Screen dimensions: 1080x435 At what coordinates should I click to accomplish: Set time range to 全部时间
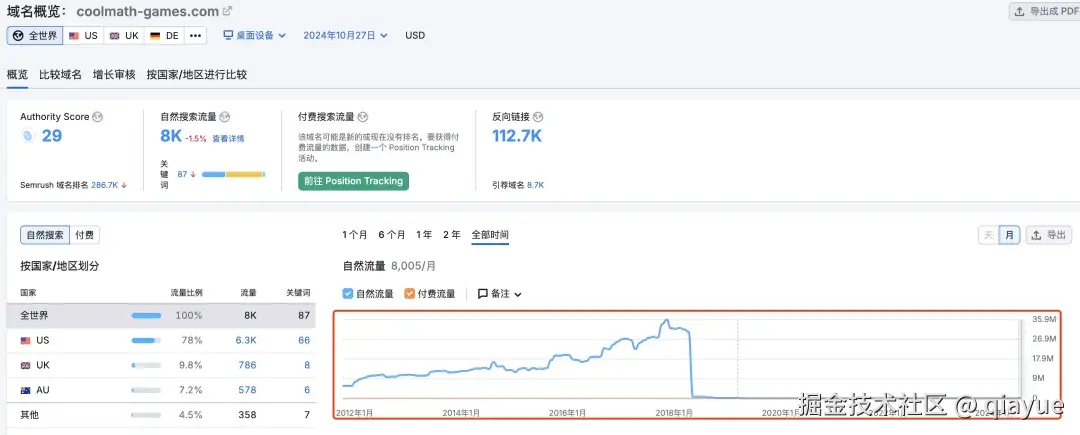coord(490,235)
